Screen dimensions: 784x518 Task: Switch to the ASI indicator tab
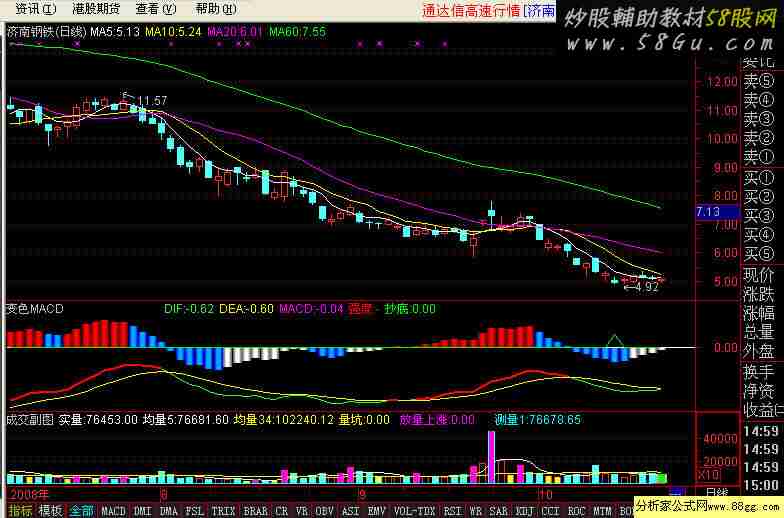point(350,511)
